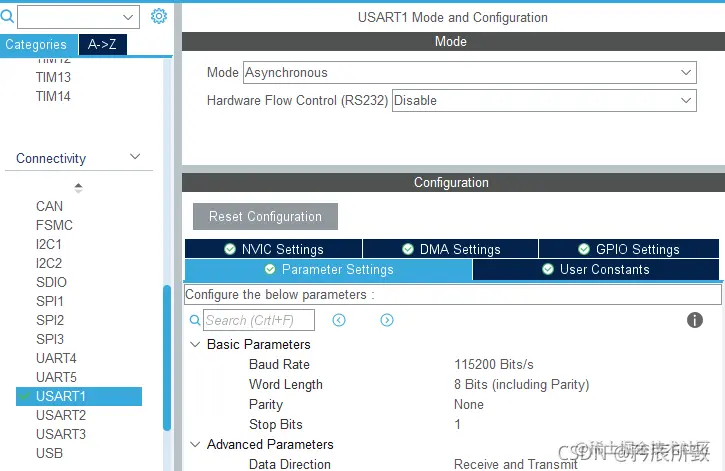Open the Parameter Settings tab

[x=328, y=269]
